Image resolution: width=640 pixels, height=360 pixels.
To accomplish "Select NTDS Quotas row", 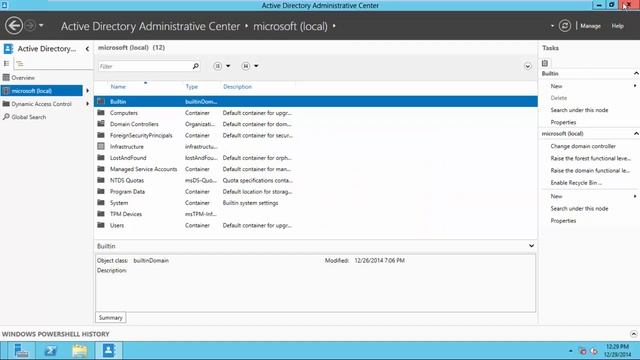I will (x=316, y=180).
